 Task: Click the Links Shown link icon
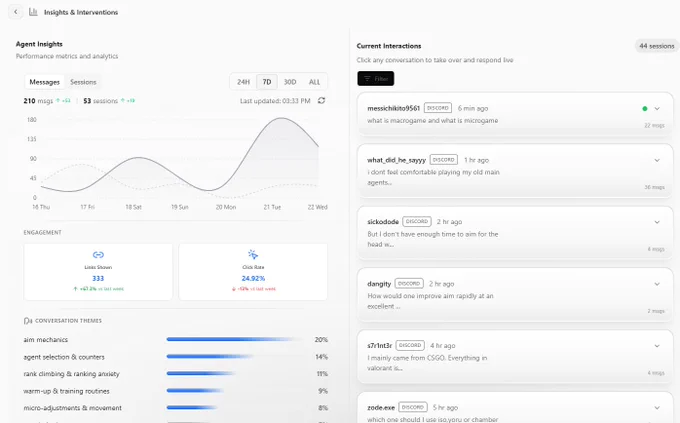click(x=98, y=255)
